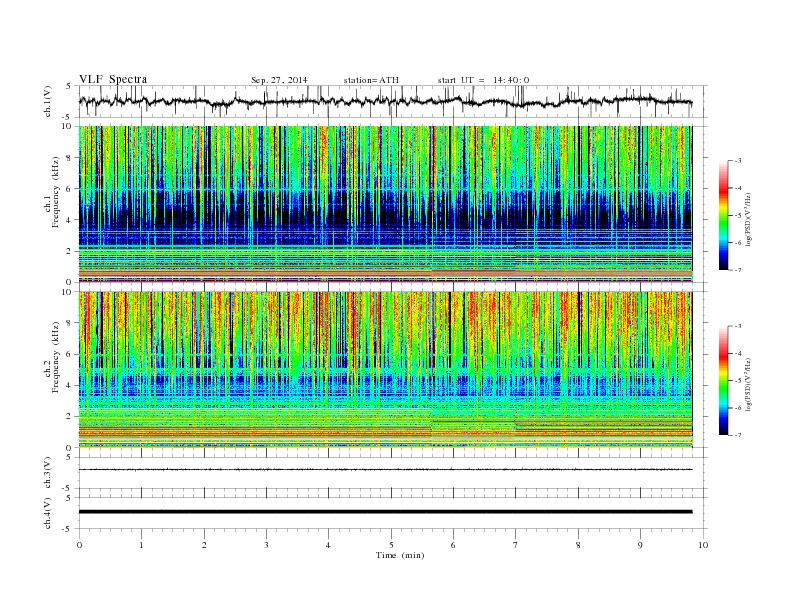Click the ch.1 spectrogram "8" kHz tick label

click(x=70, y=158)
